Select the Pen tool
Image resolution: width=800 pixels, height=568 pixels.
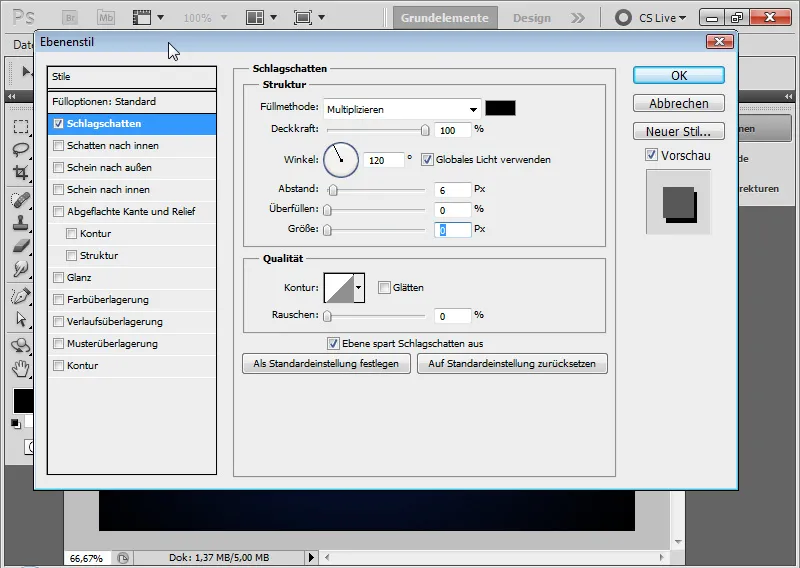pyautogui.click(x=20, y=296)
